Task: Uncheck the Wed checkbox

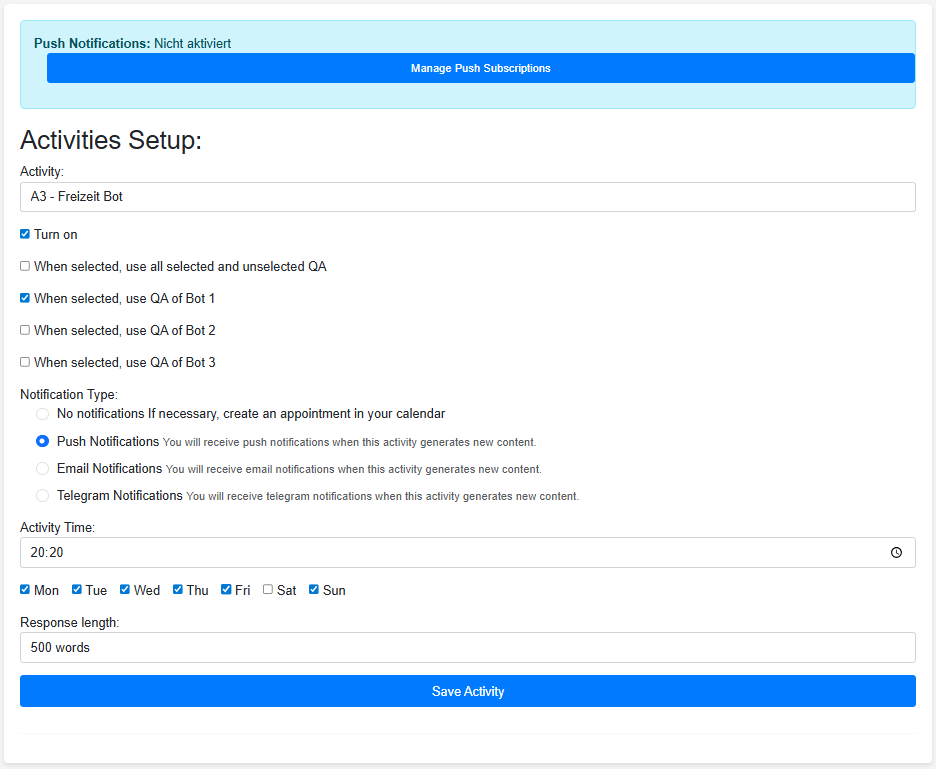Action: (x=124, y=589)
